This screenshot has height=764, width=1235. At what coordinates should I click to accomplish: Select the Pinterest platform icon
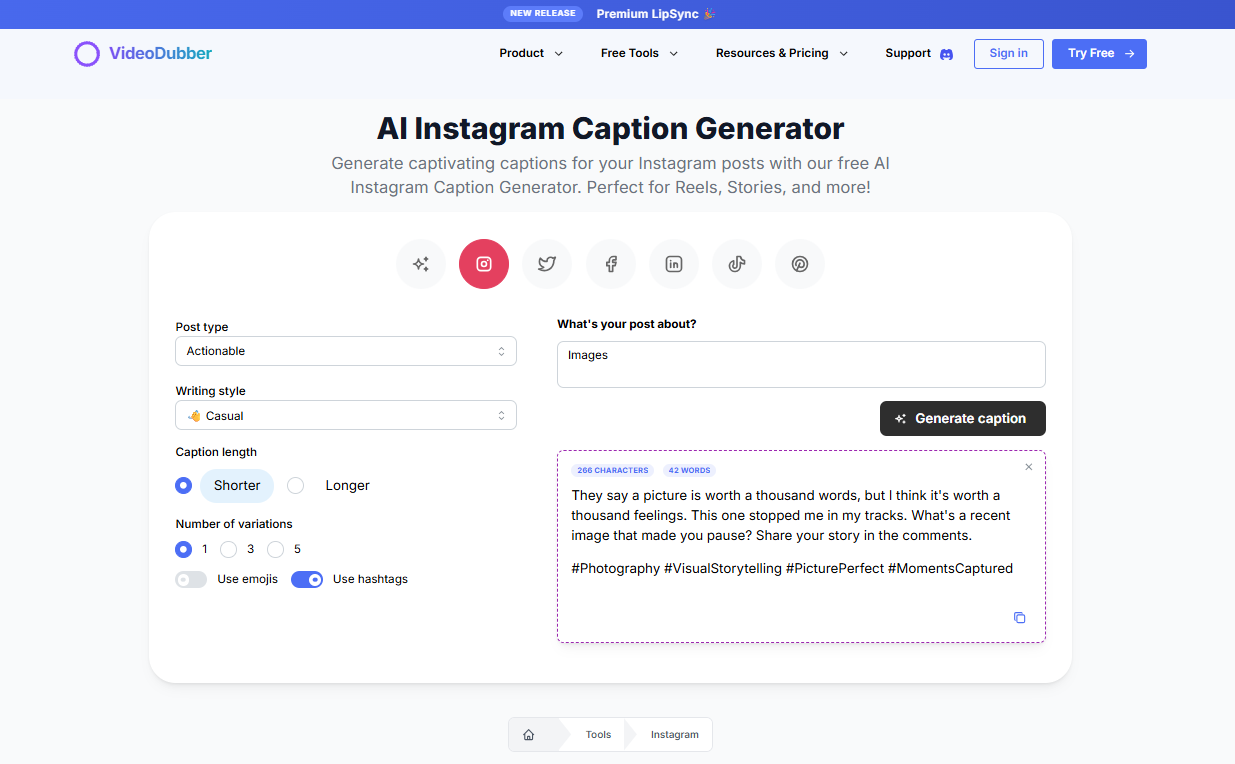coord(800,264)
